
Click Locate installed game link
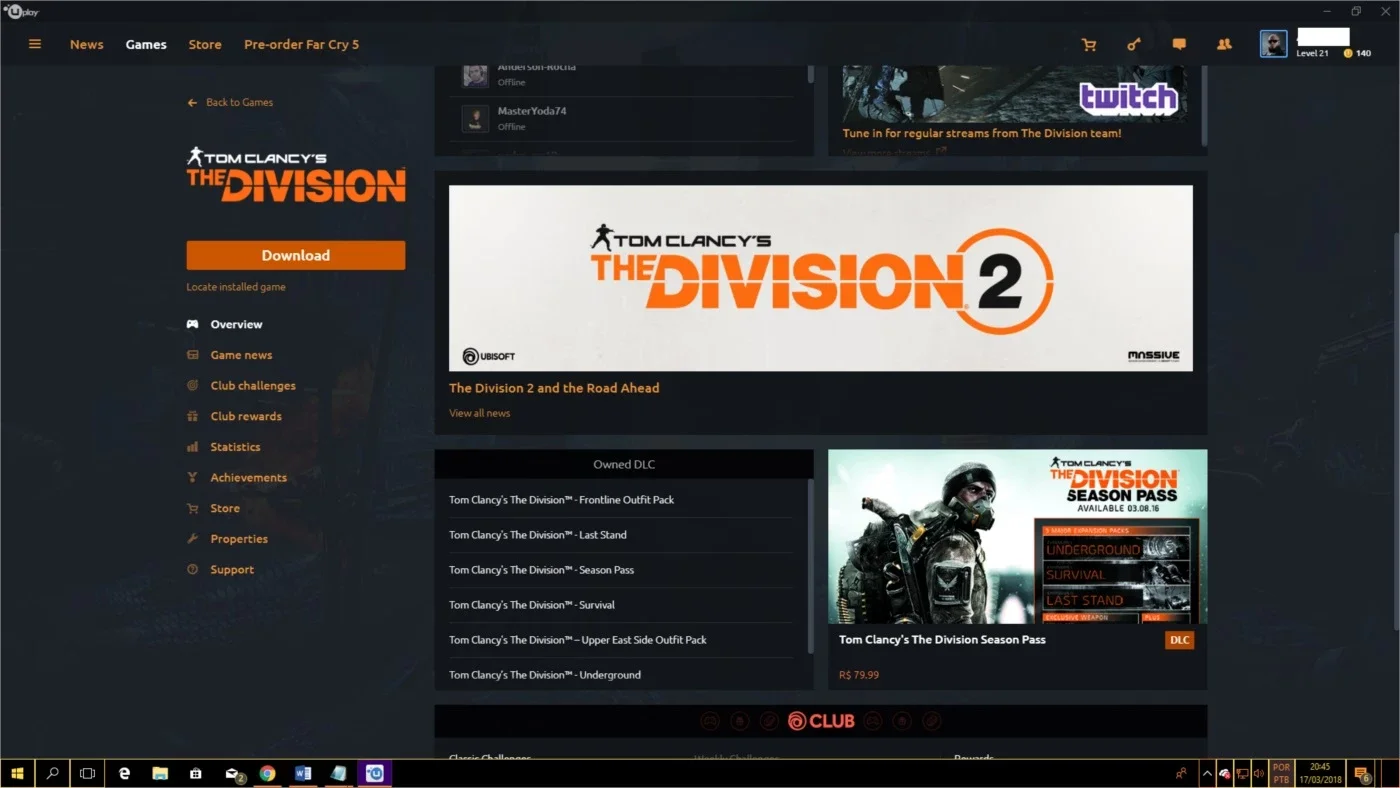(236, 287)
